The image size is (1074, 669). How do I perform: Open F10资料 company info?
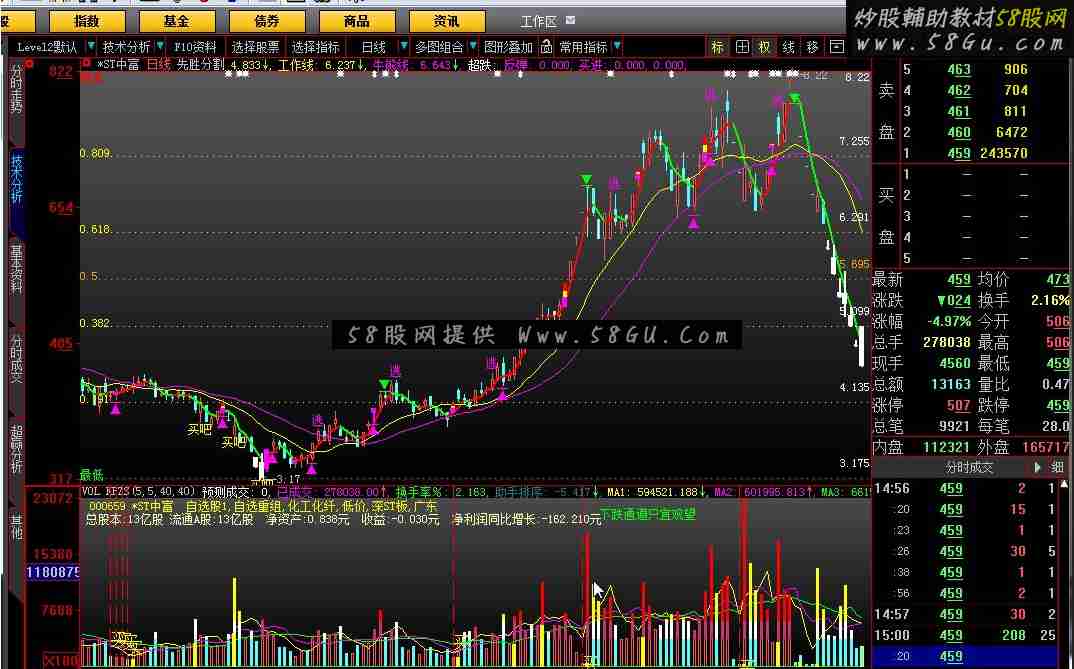pyautogui.click(x=195, y=47)
